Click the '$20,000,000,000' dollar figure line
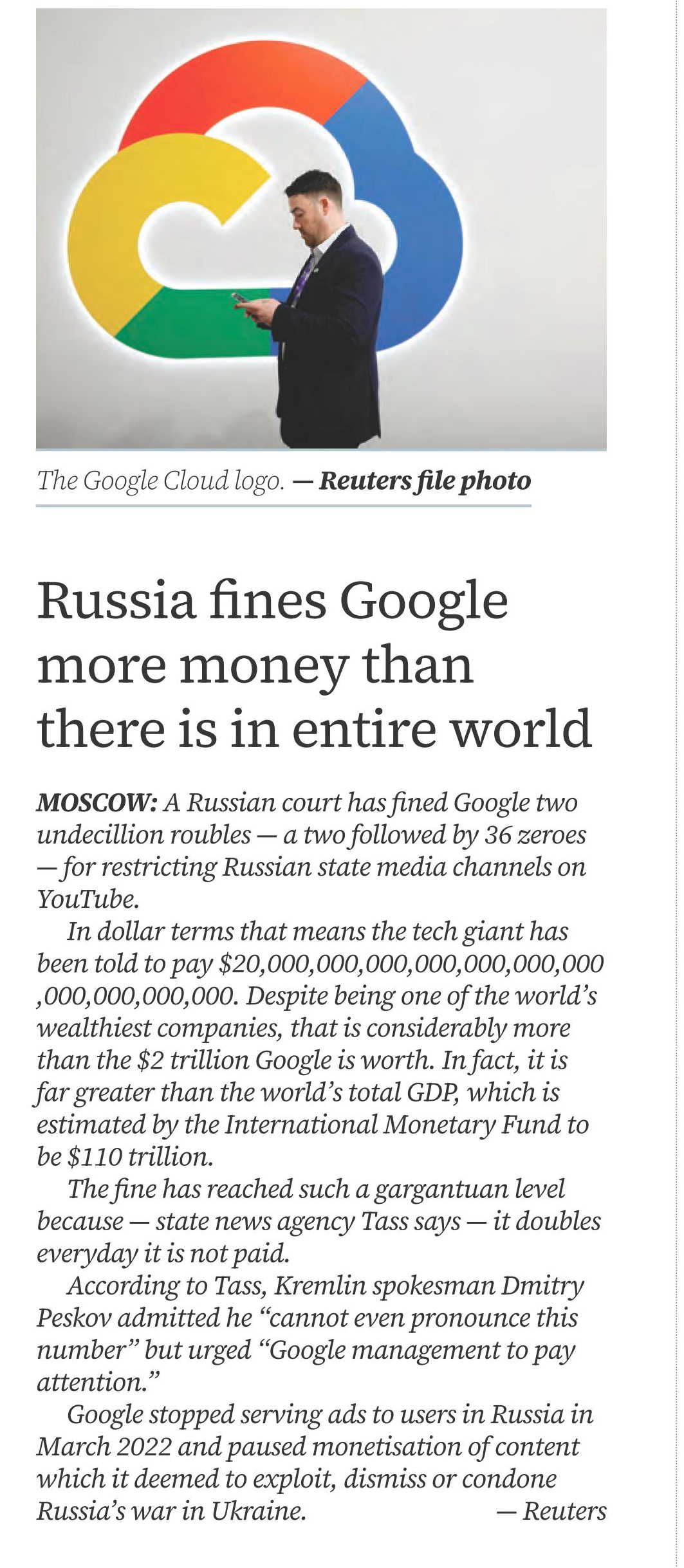This screenshot has width=684, height=1568. (x=412, y=964)
